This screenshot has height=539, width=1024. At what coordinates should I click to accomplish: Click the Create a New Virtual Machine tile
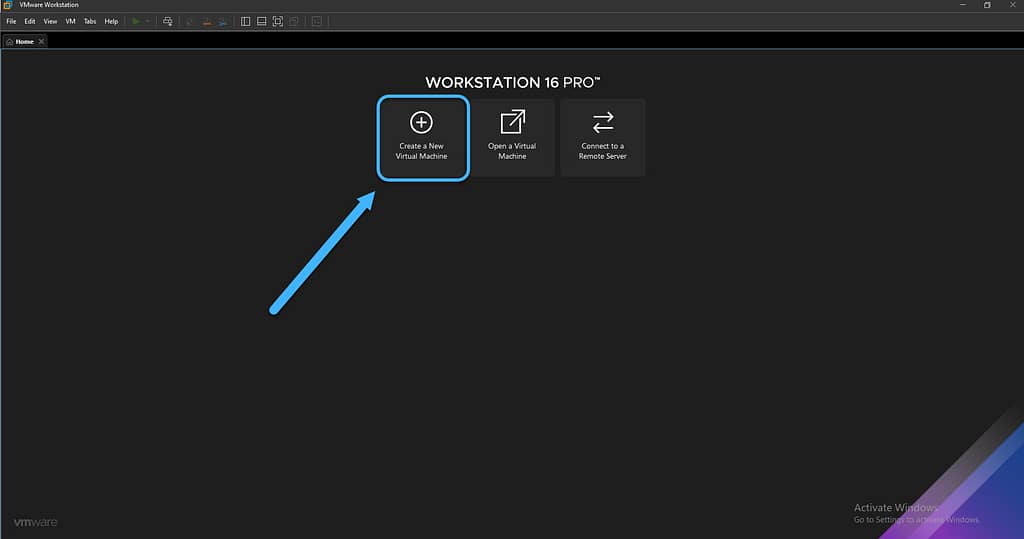click(x=423, y=138)
